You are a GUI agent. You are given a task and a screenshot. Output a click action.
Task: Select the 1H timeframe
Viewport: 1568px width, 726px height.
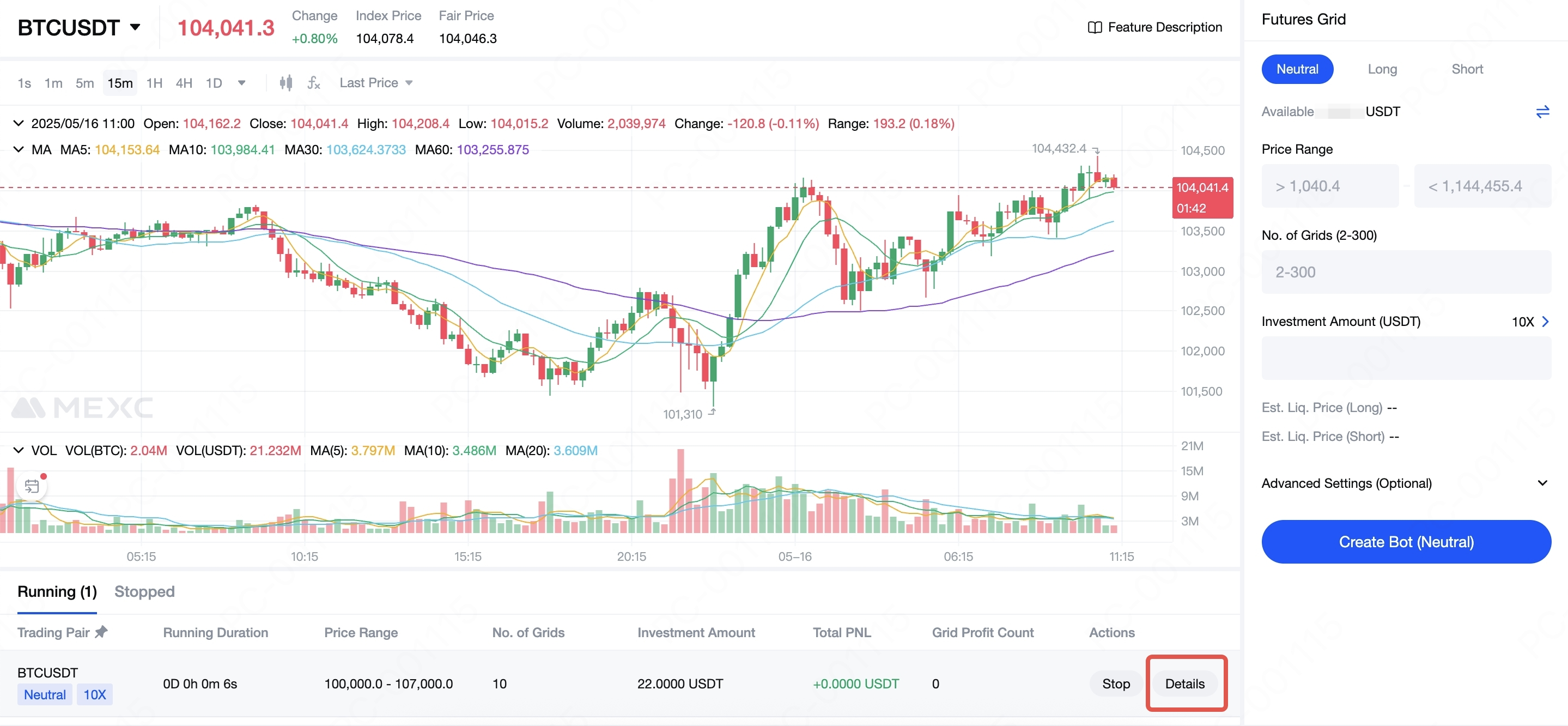[x=154, y=83]
